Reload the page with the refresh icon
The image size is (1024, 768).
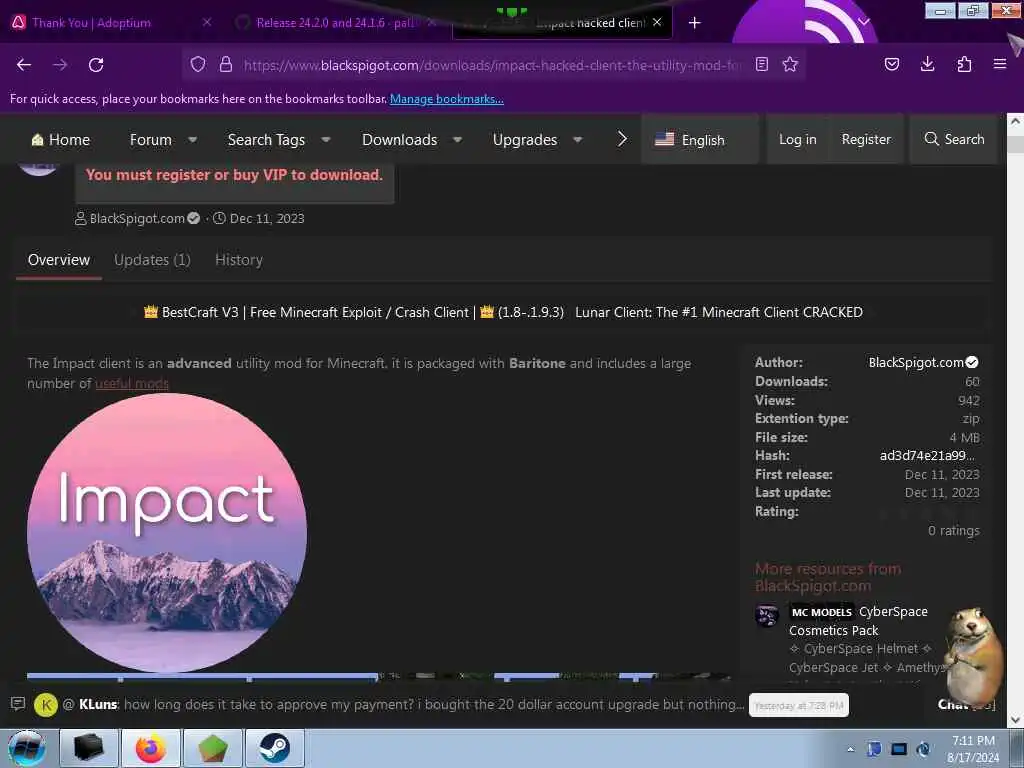point(96,65)
